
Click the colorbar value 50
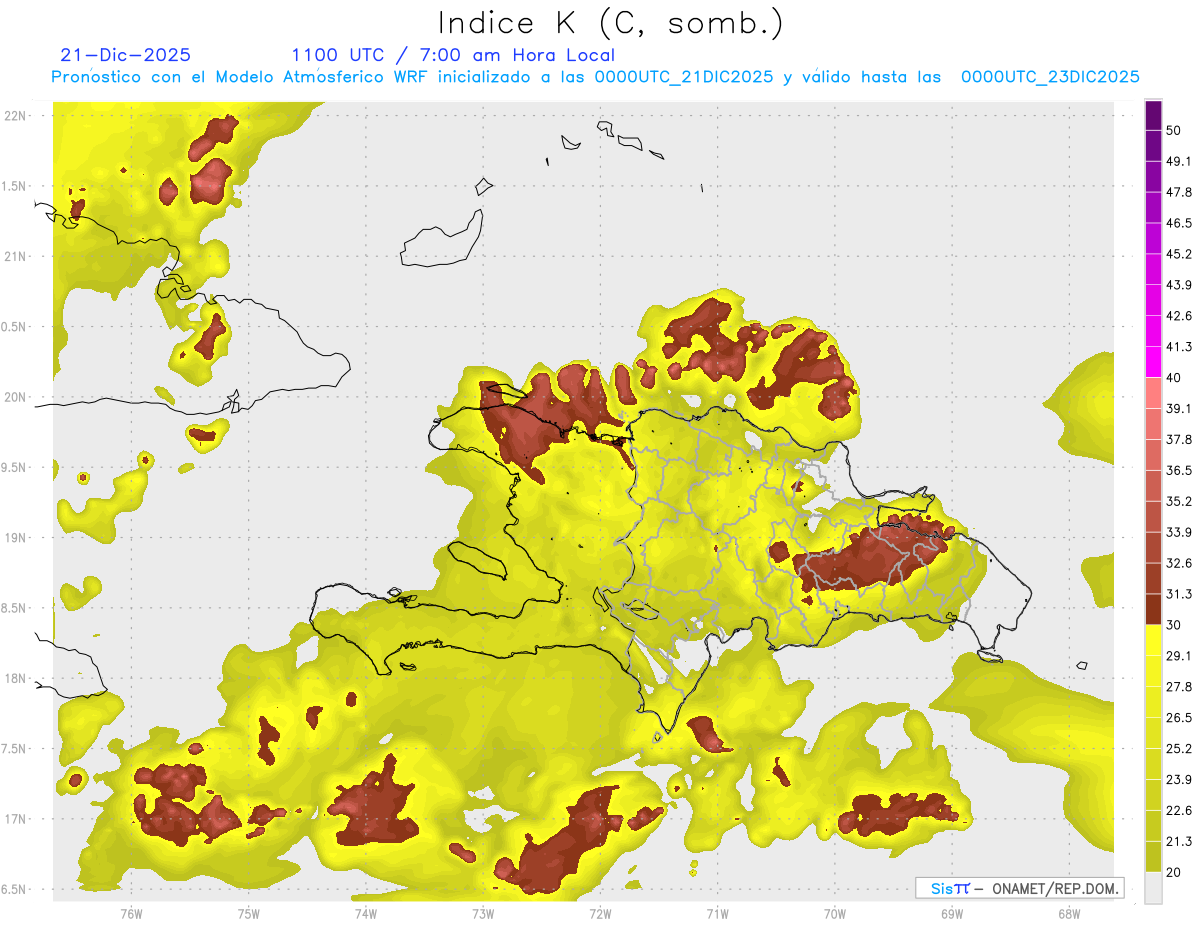click(1174, 131)
